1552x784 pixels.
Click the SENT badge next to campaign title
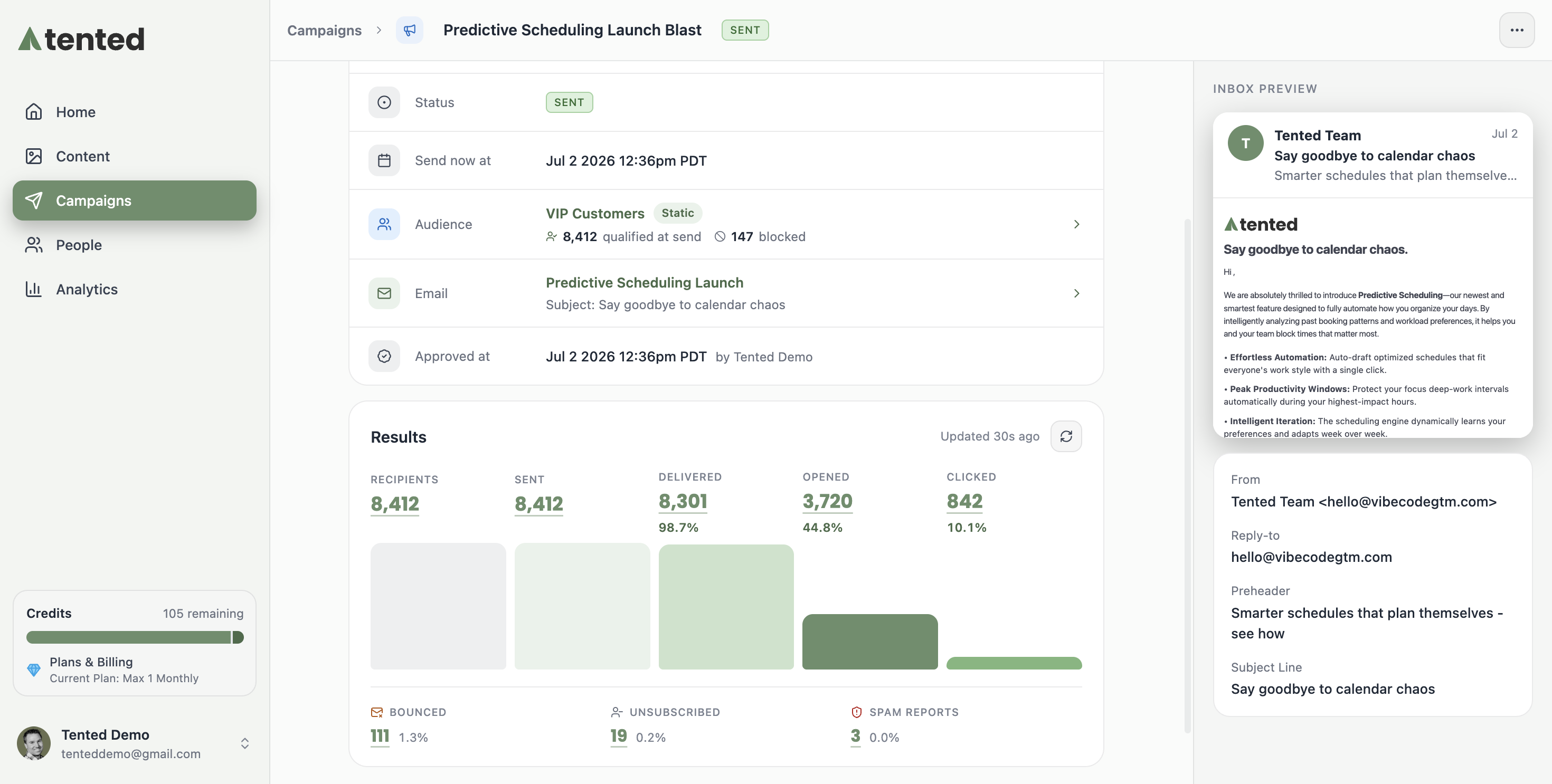click(x=745, y=30)
